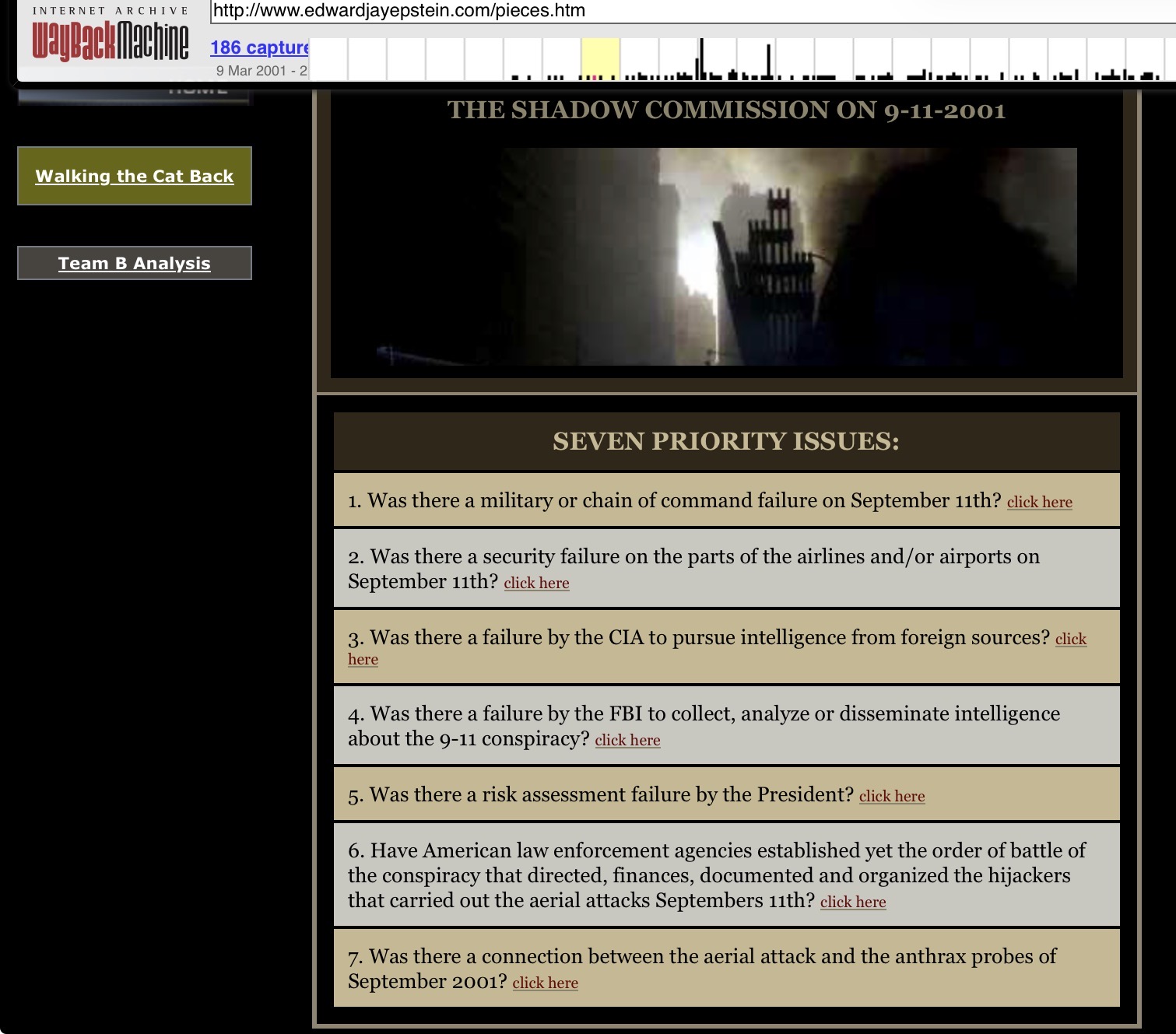The image size is (1176, 1034).
Task: Open the Walking the Cat Back page
Action: coord(135,176)
